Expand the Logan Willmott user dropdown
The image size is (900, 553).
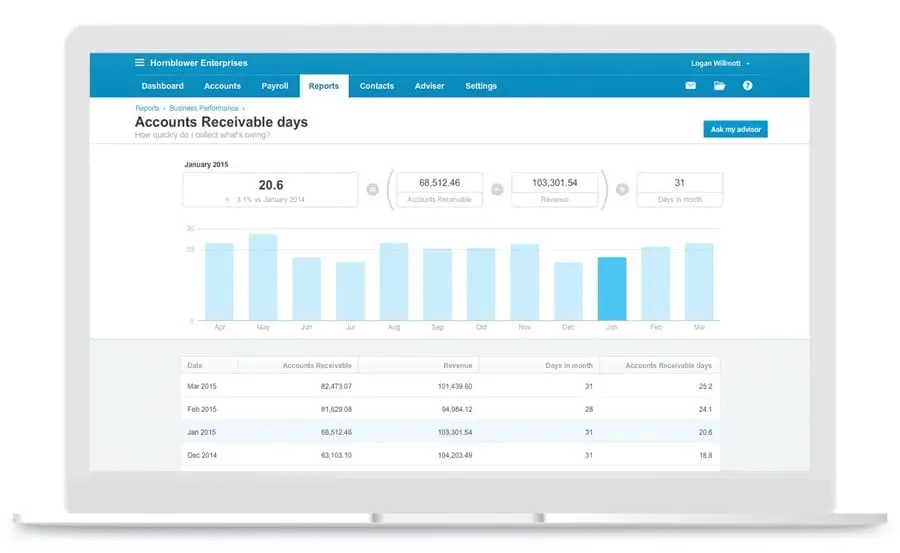pos(720,63)
